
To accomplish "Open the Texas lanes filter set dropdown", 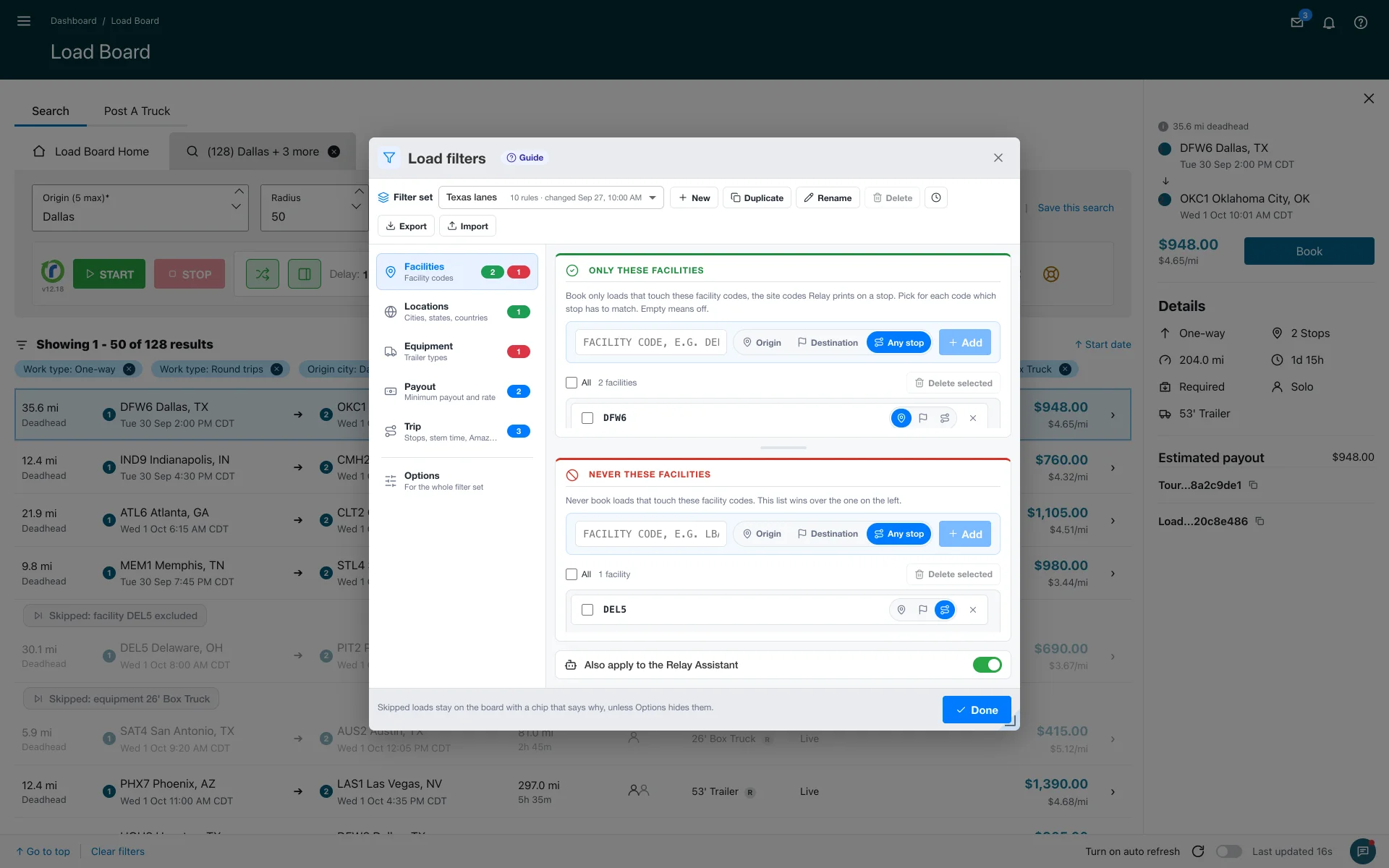I will 551,197.
